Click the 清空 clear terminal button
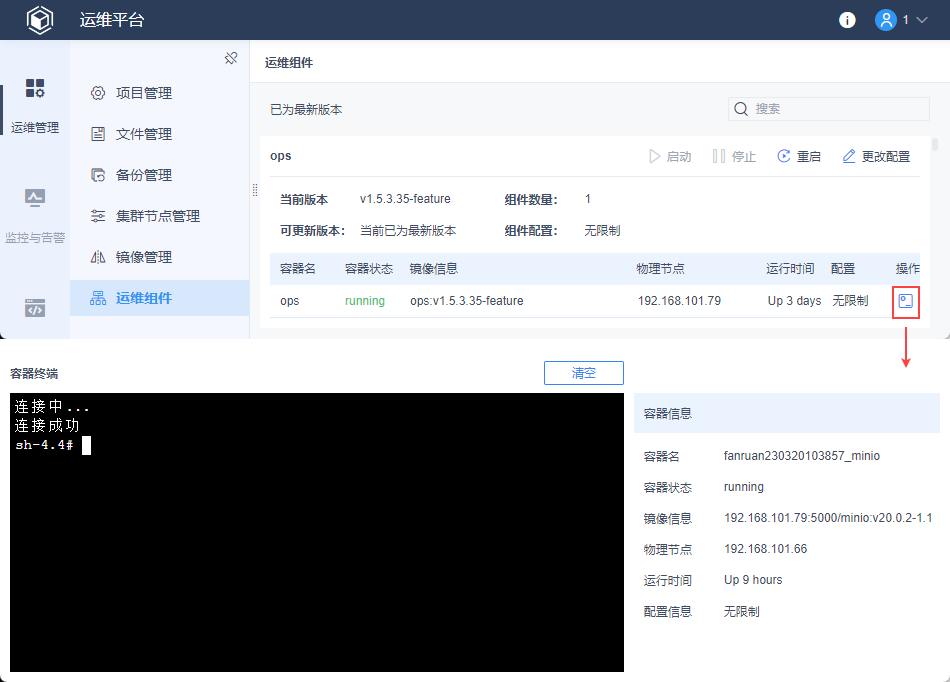The width and height of the screenshot is (950, 682). 583,373
